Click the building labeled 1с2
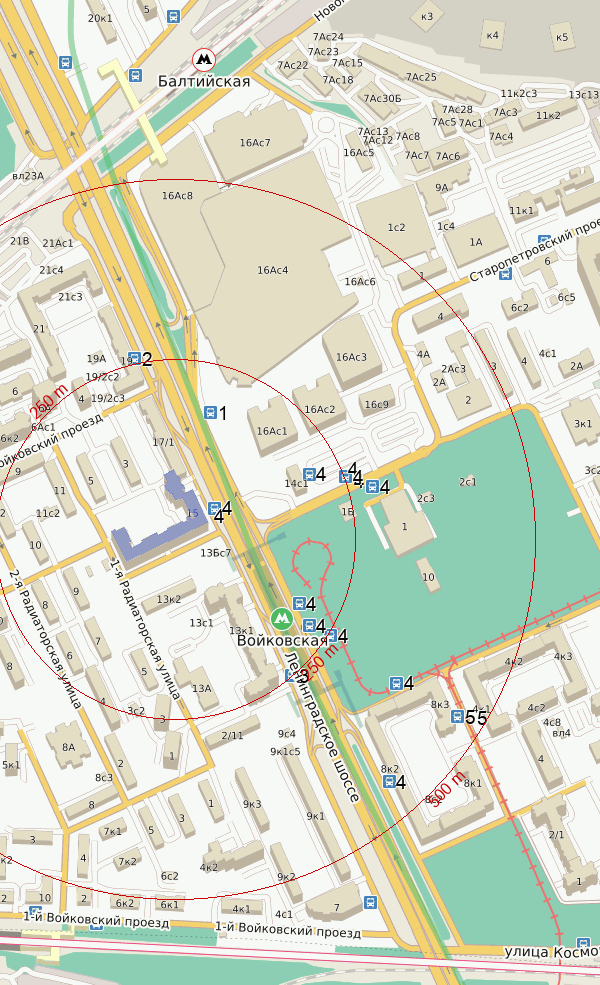The width and height of the screenshot is (600, 985). click(x=396, y=227)
